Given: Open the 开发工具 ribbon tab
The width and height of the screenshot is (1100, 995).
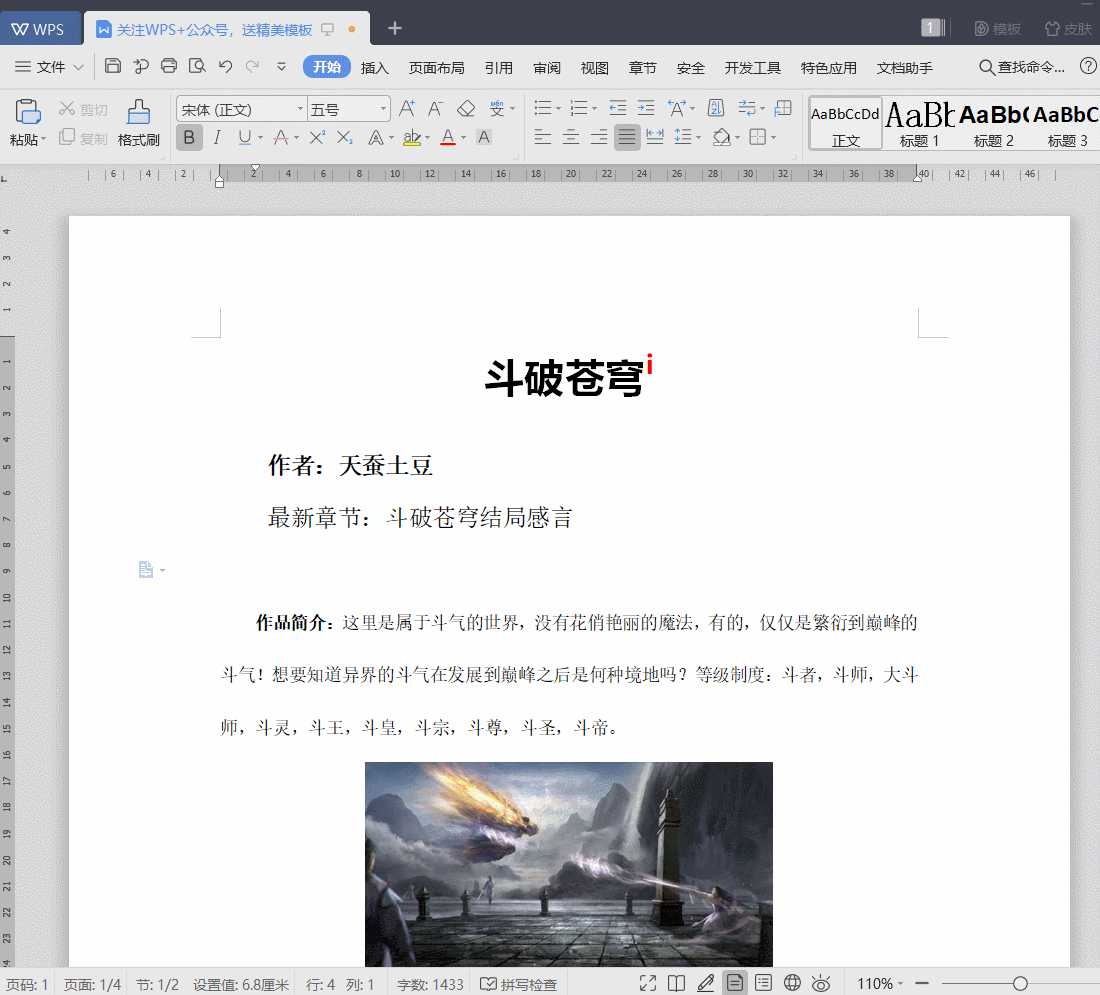Looking at the screenshot, I should (753, 67).
